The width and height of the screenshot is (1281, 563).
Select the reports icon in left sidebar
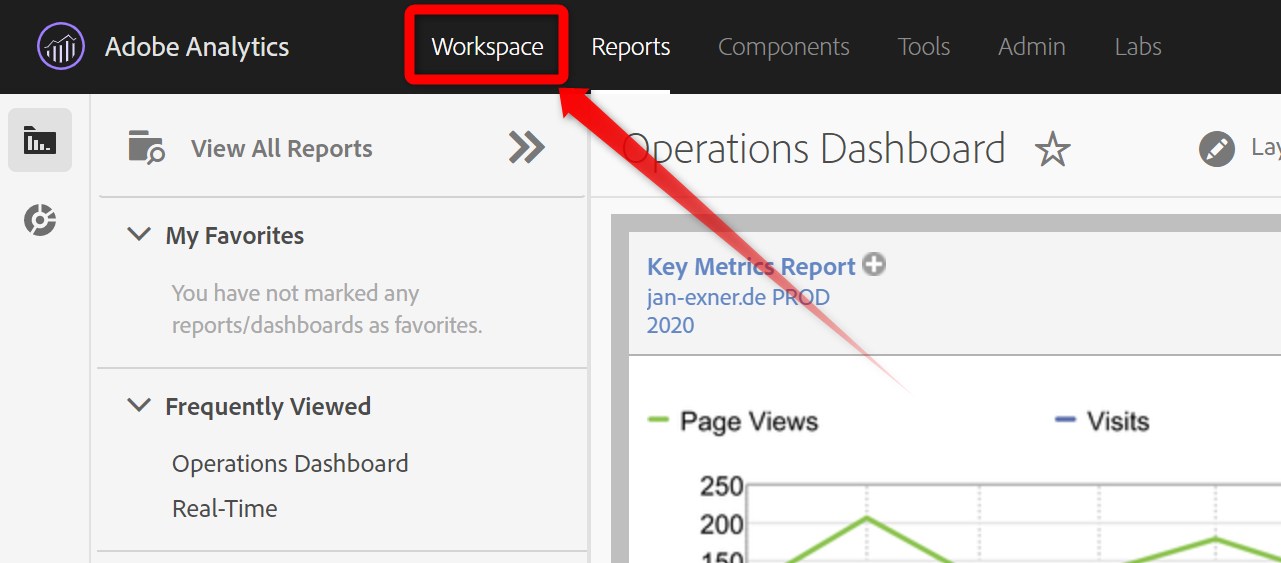(x=40, y=140)
